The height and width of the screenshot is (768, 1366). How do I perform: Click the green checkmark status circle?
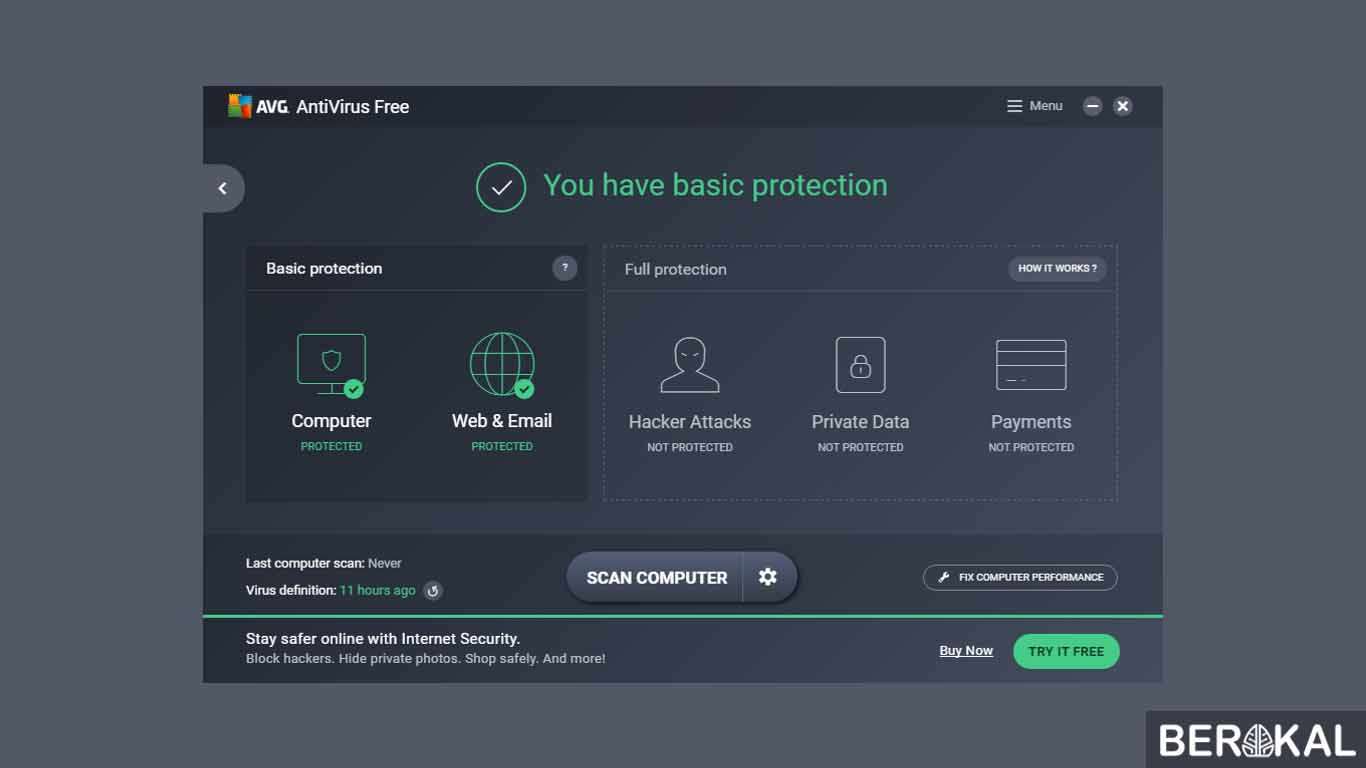[x=501, y=187]
